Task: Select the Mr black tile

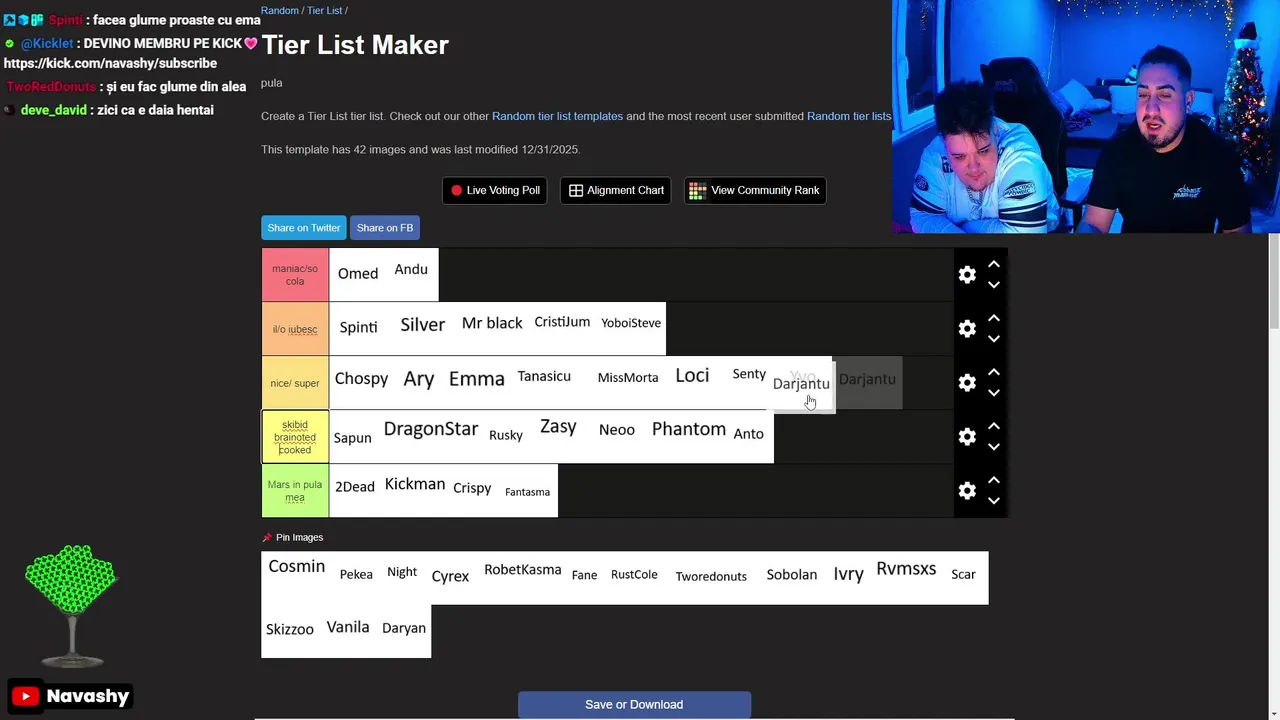Action: (x=492, y=328)
